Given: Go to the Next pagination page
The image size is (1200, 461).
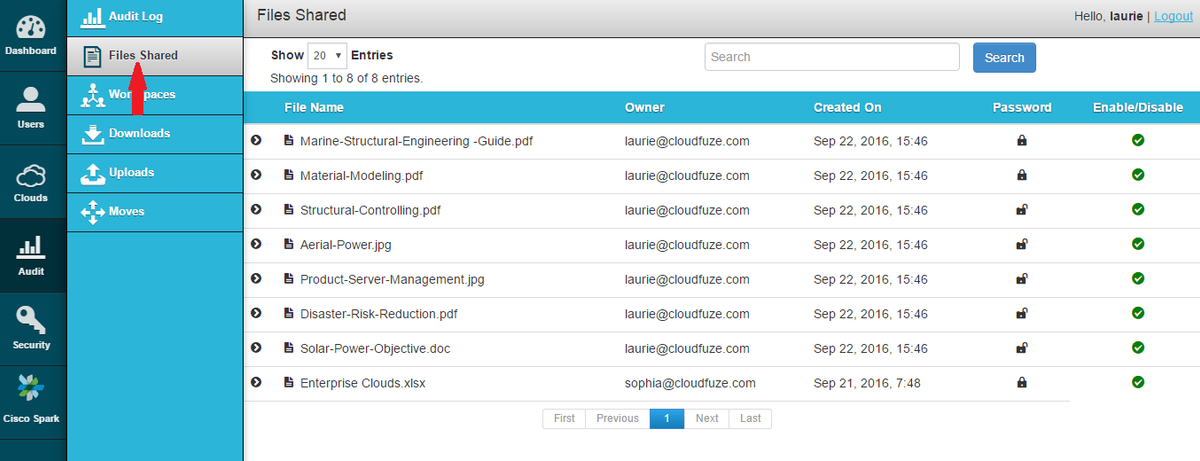Looking at the screenshot, I should point(707,419).
